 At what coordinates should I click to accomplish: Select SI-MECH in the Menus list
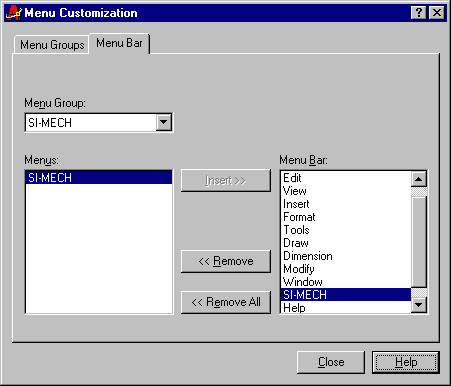tap(99, 177)
